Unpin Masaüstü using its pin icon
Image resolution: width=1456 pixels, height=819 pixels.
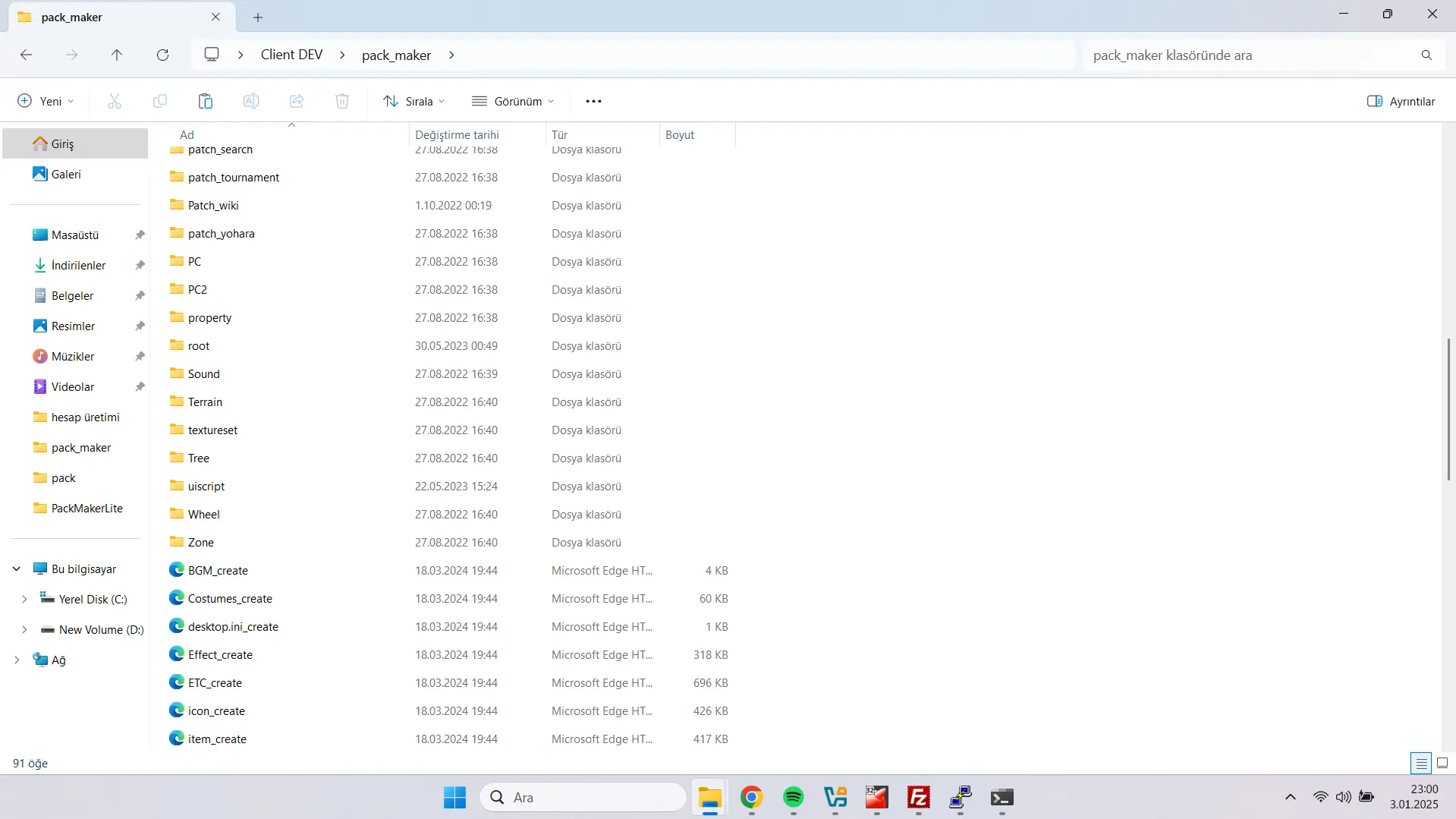(x=140, y=235)
